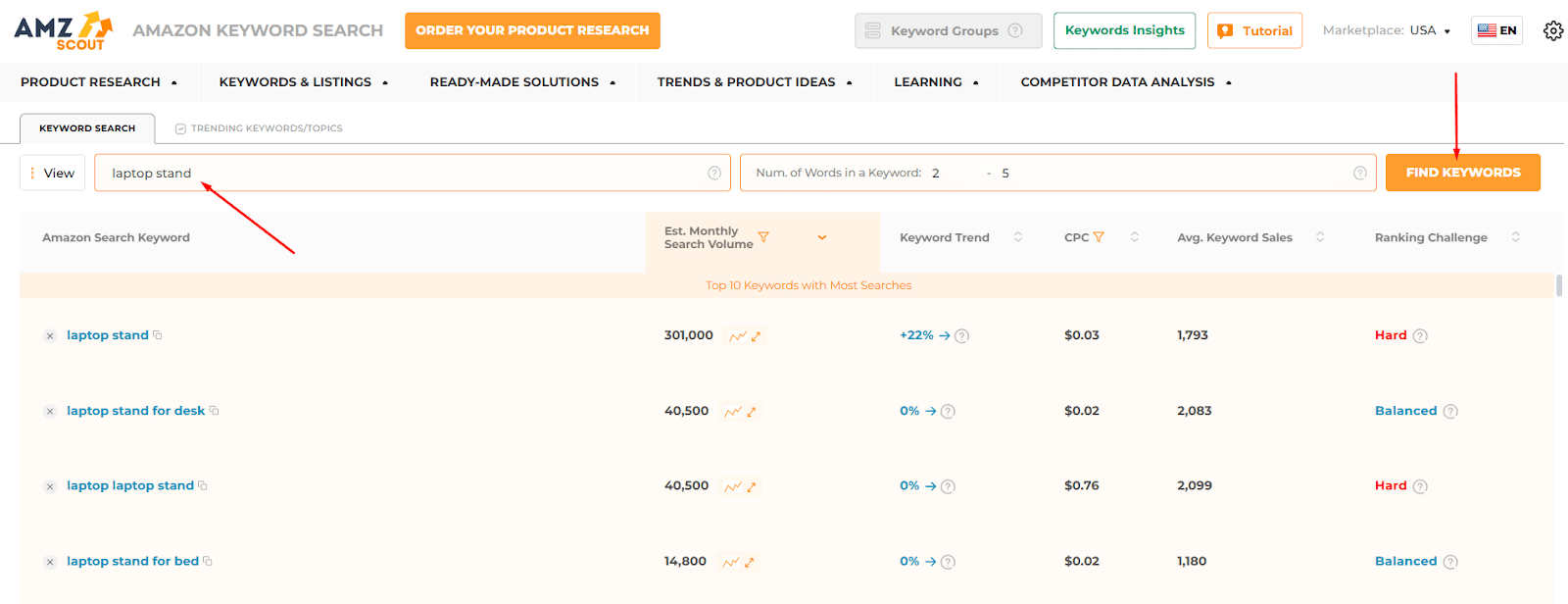
Task: Click help icon in Num. of Words field
Action: [x=1360, y=173]
